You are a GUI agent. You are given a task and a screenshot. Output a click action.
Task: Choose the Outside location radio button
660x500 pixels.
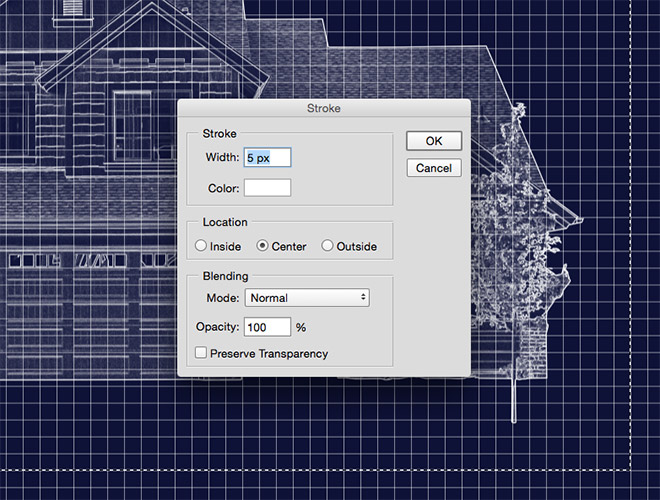[327, 246]
